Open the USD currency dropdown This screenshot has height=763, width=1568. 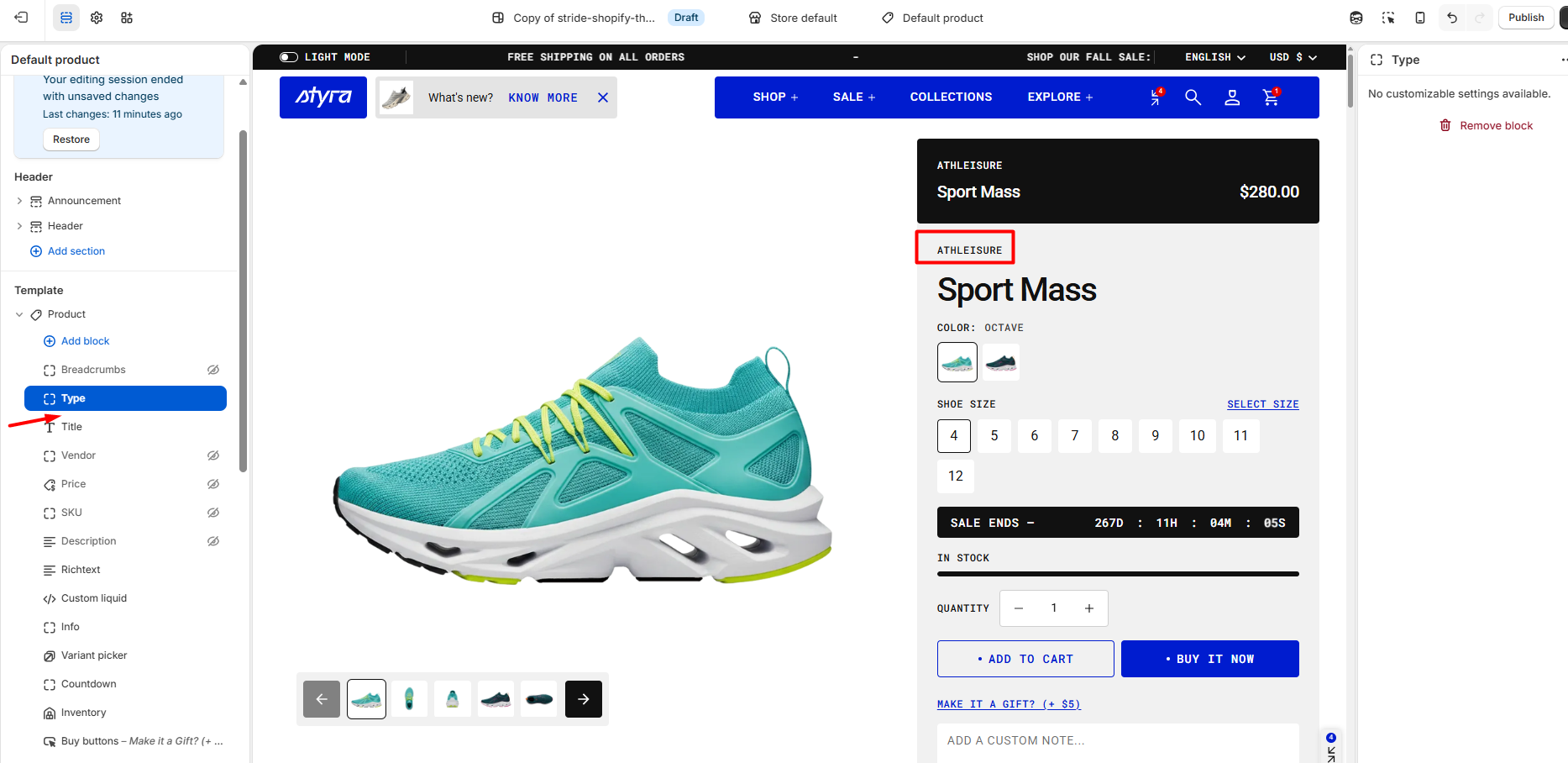point(1293,57)
